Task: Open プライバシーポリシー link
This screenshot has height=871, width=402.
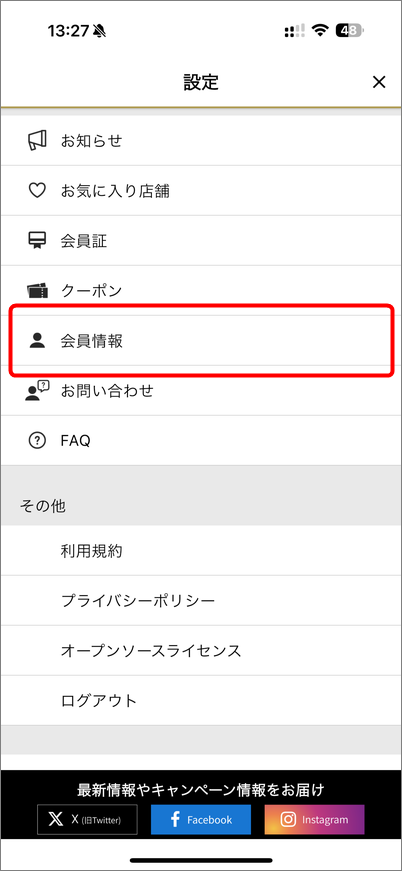Action: [x=201, y=600]
